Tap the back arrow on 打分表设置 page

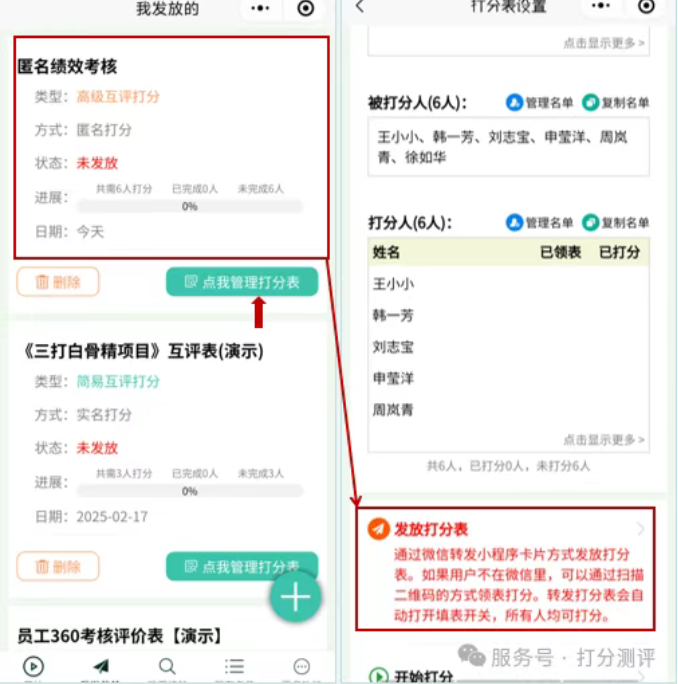click(360, 6)
